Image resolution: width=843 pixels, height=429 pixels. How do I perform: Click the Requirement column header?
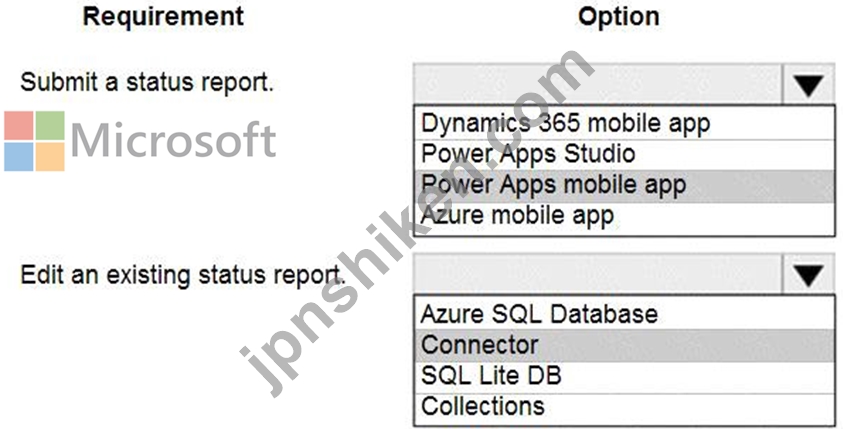pyautogui.click(x=163, y=16)
